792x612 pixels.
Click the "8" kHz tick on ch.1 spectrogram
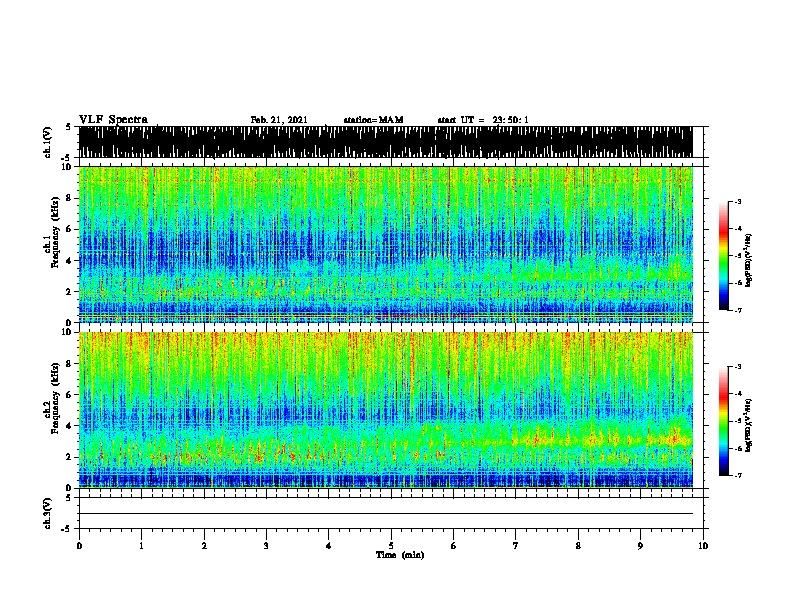coord(70,198)
